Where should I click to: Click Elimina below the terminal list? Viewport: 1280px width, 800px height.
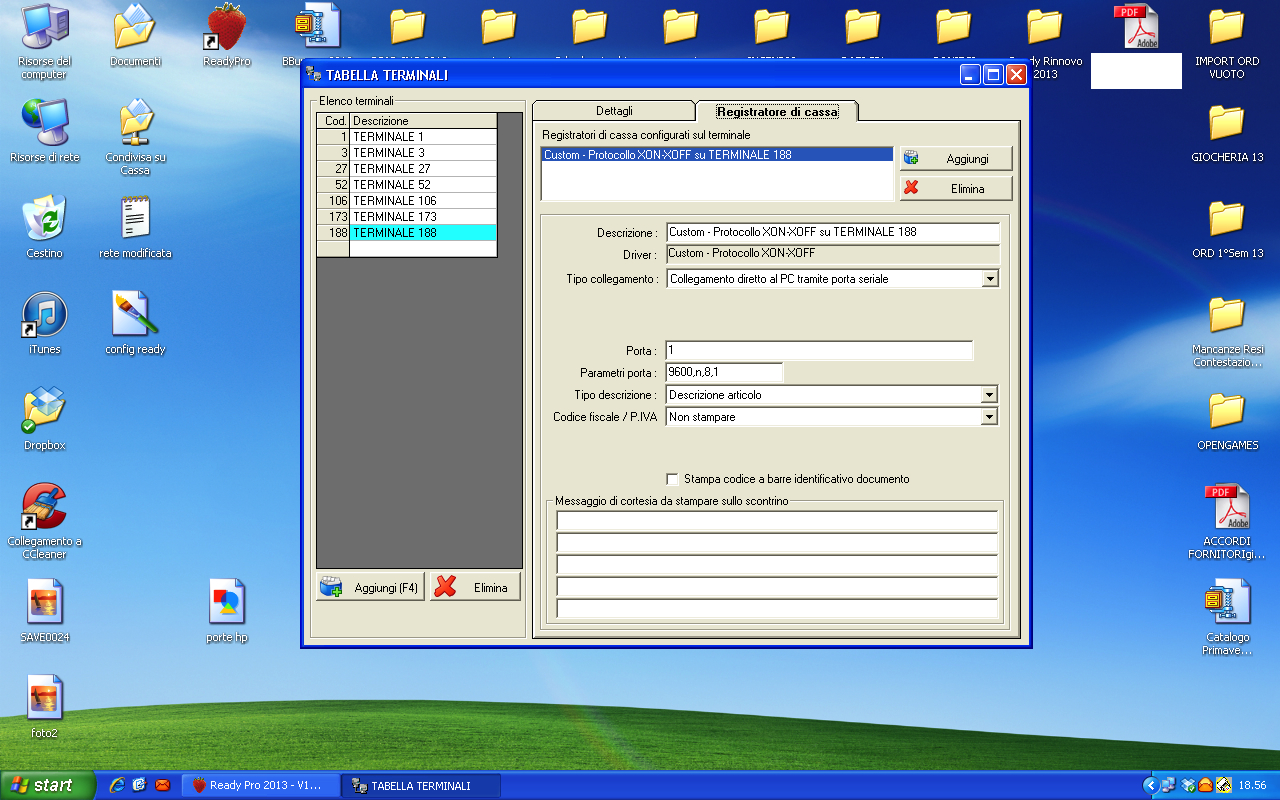(x=476, y=587)
